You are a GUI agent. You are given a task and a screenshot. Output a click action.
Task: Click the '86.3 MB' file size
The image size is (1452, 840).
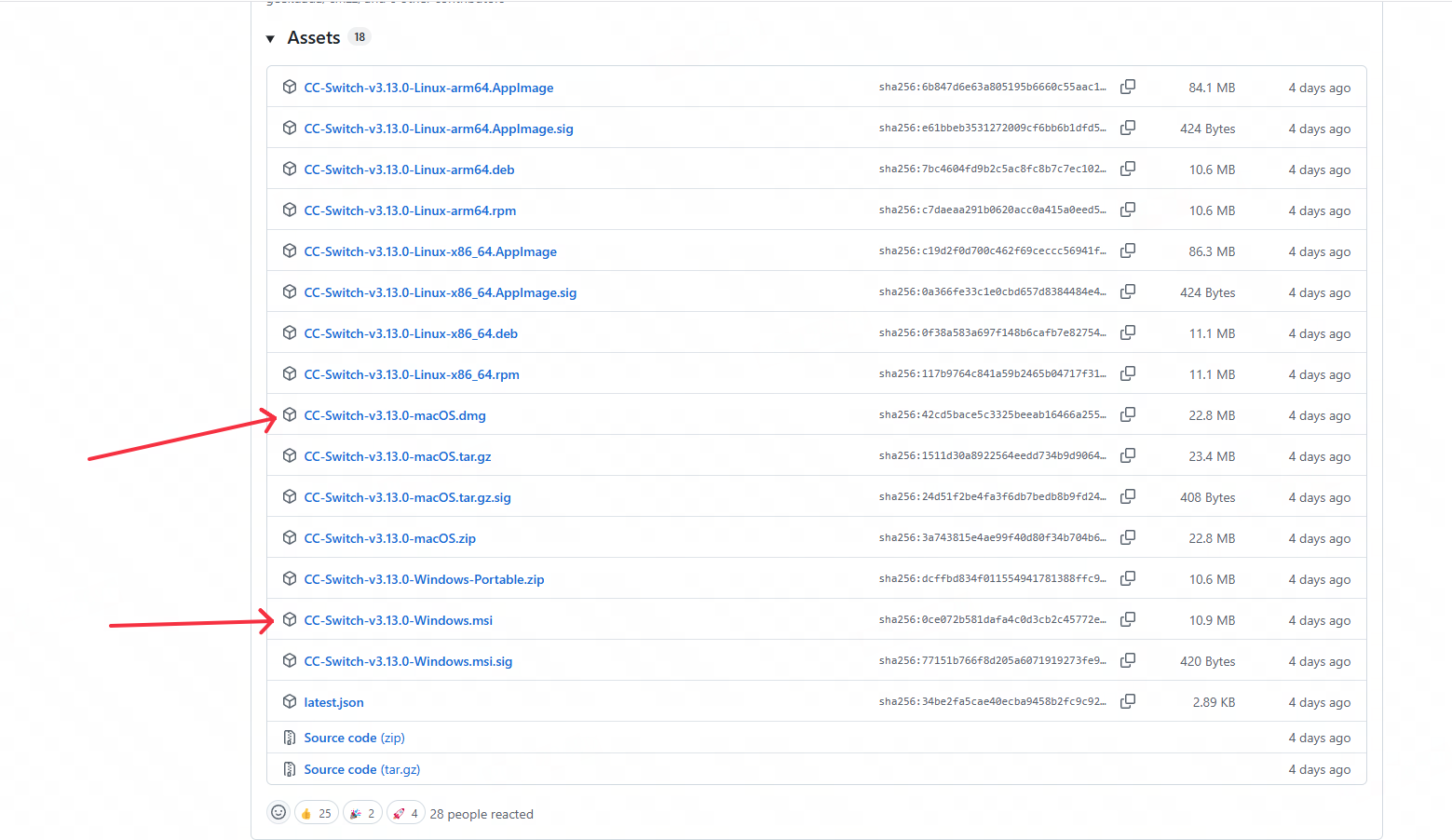click(1212, 251)
